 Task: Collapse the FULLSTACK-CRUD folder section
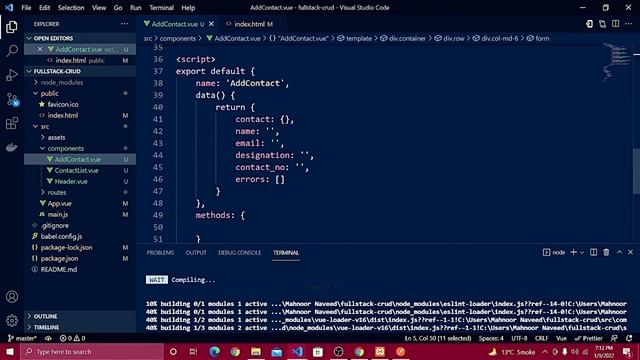click(80, 71)
